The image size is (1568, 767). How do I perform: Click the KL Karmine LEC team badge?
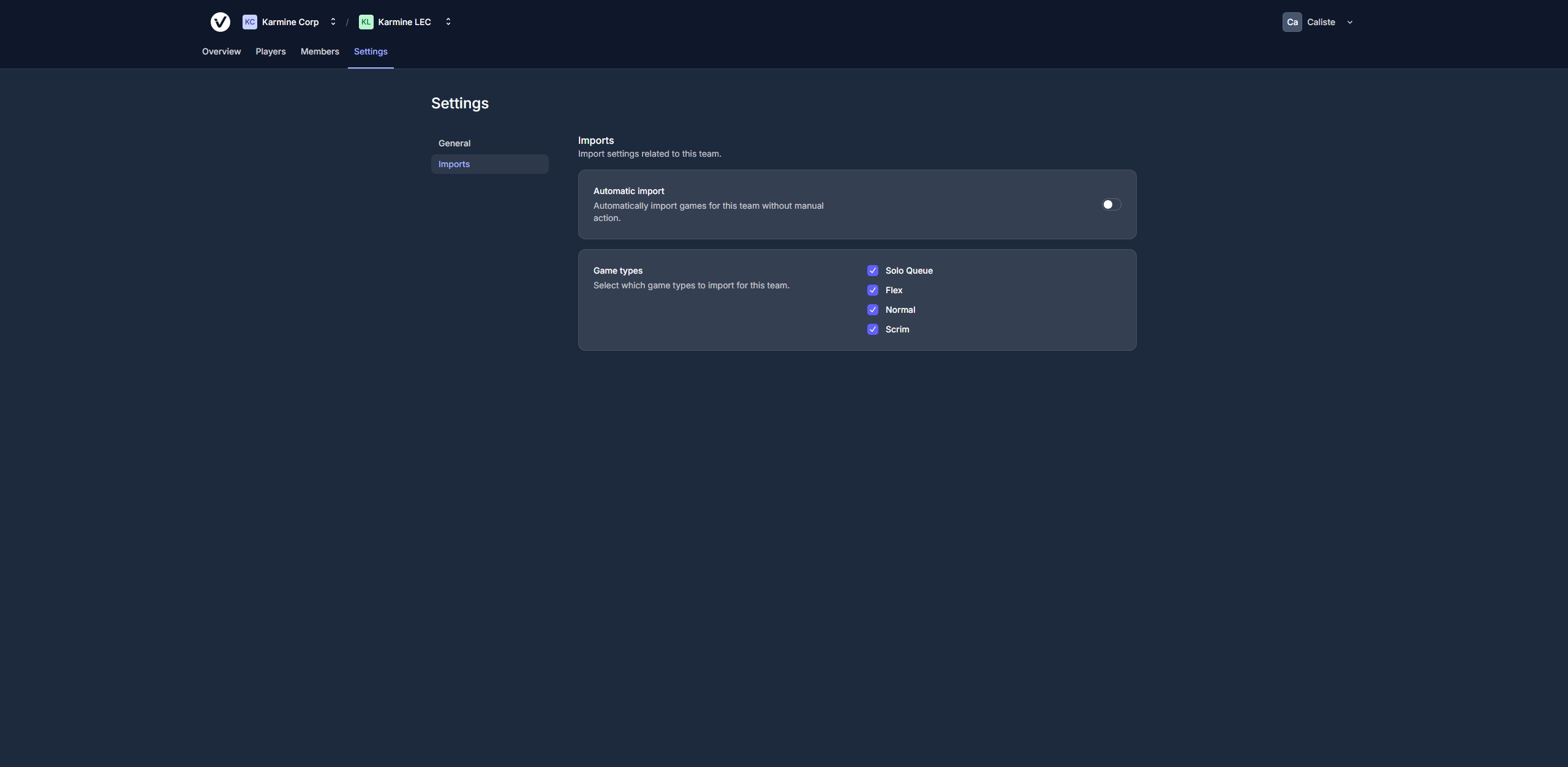tap(366, 21)
